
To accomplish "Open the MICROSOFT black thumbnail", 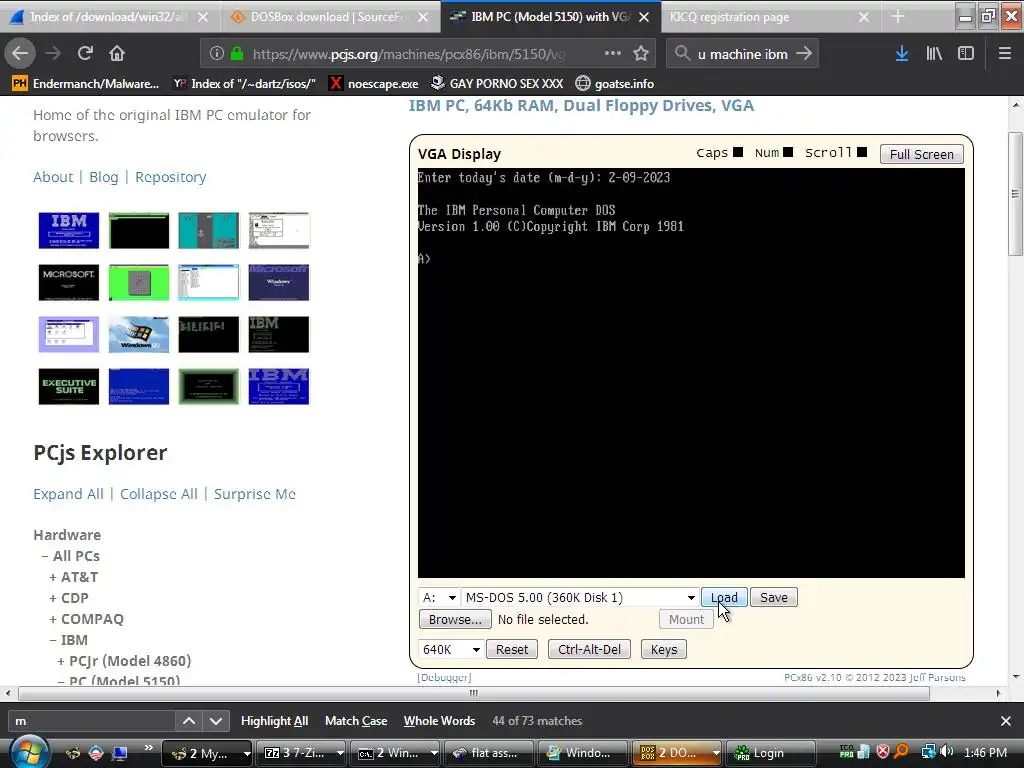I will pos(69,283).
